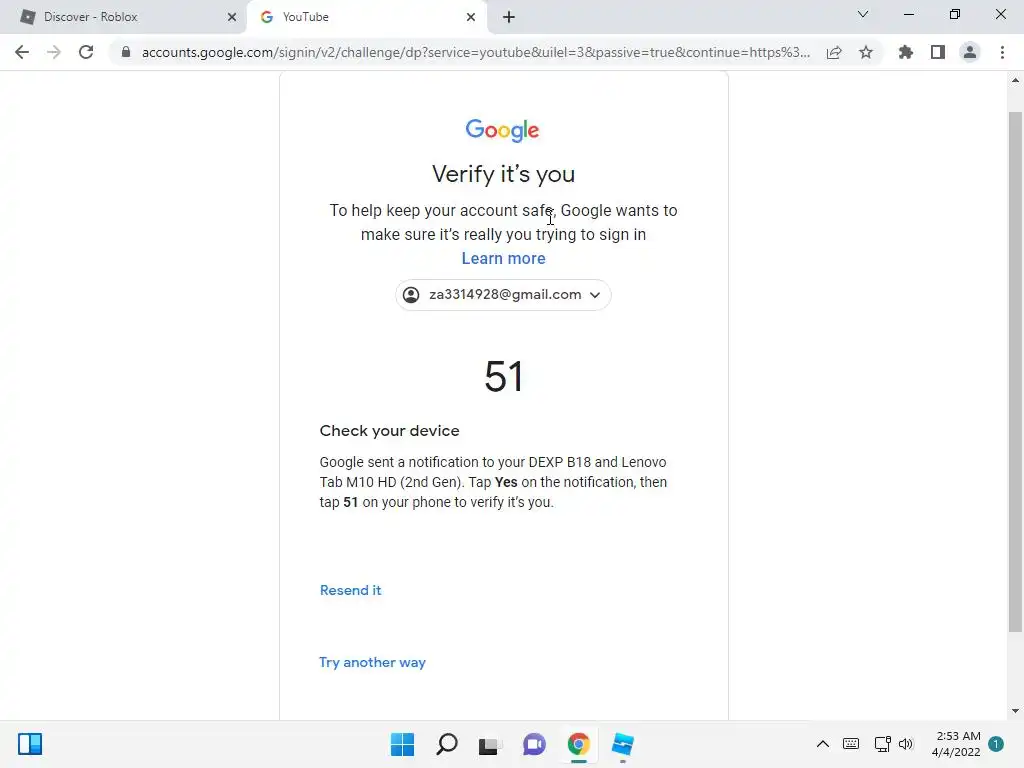This screenshot has height=768, width=1024.
Task: Reload the current page
Action: 86,52
